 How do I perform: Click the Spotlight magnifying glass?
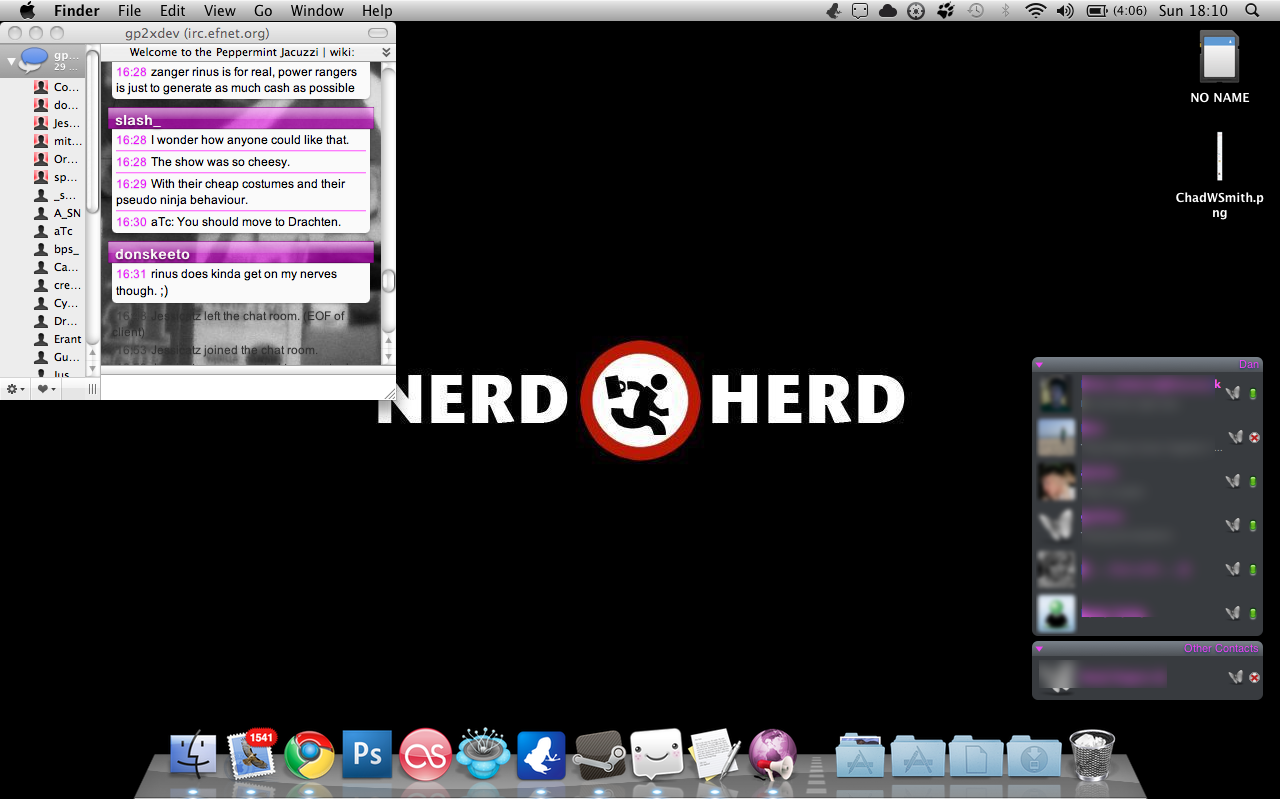click(1252, 11)
